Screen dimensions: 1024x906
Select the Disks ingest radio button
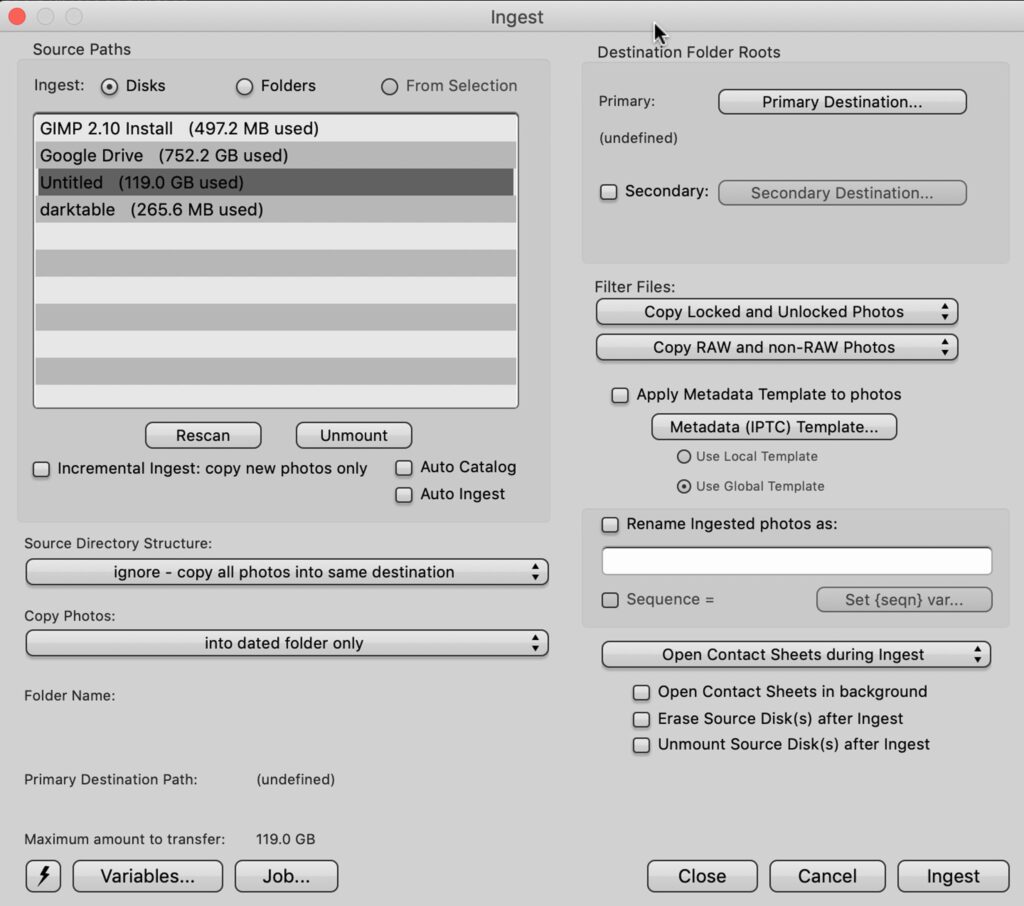tap(109, 87)
